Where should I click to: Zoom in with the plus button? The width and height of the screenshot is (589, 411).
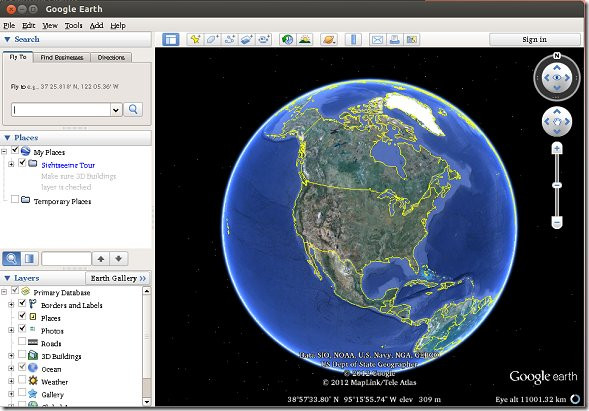[x=557, y=149]
